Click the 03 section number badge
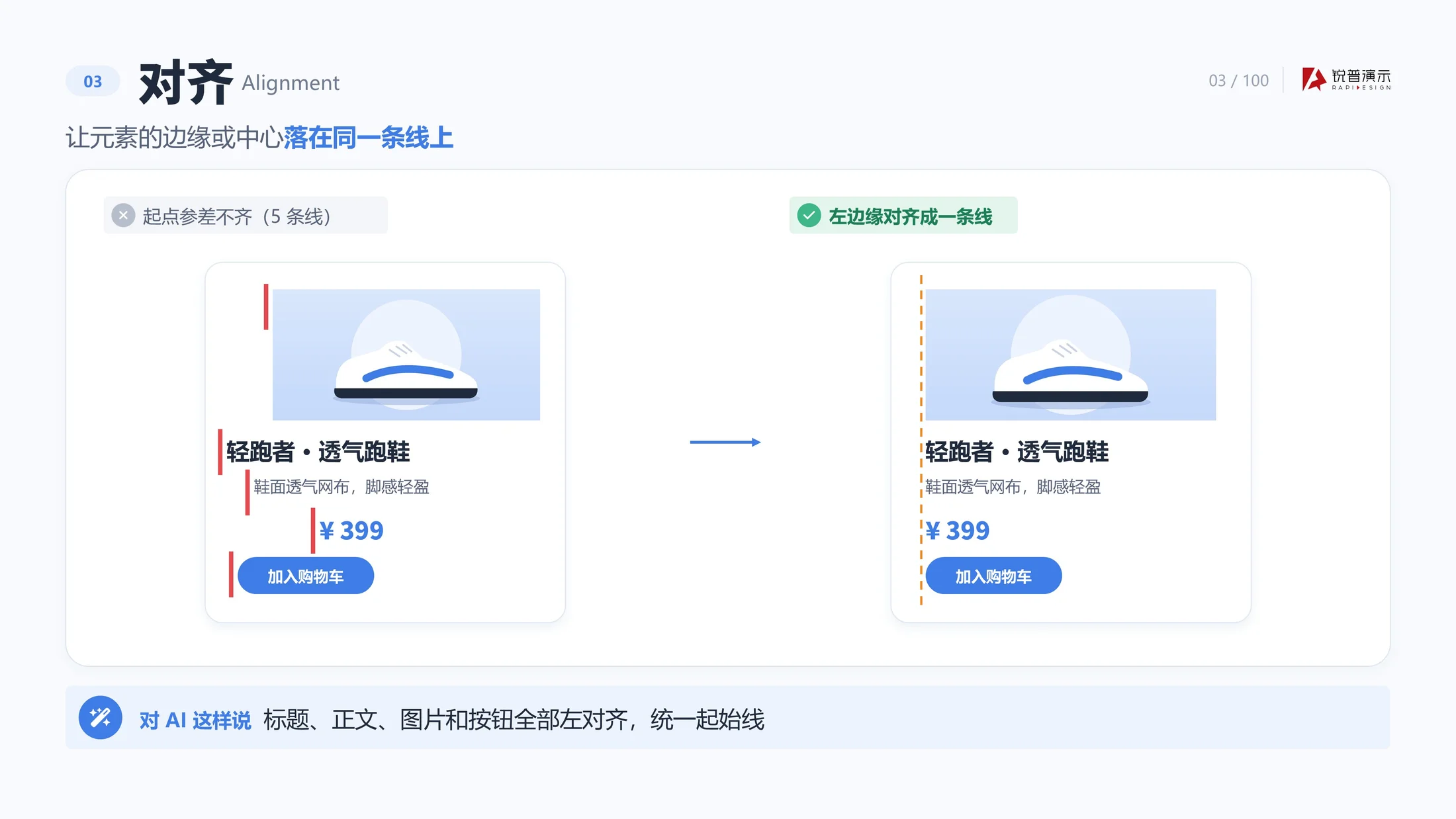This screenshot has height=819, width=1456. 93,81
